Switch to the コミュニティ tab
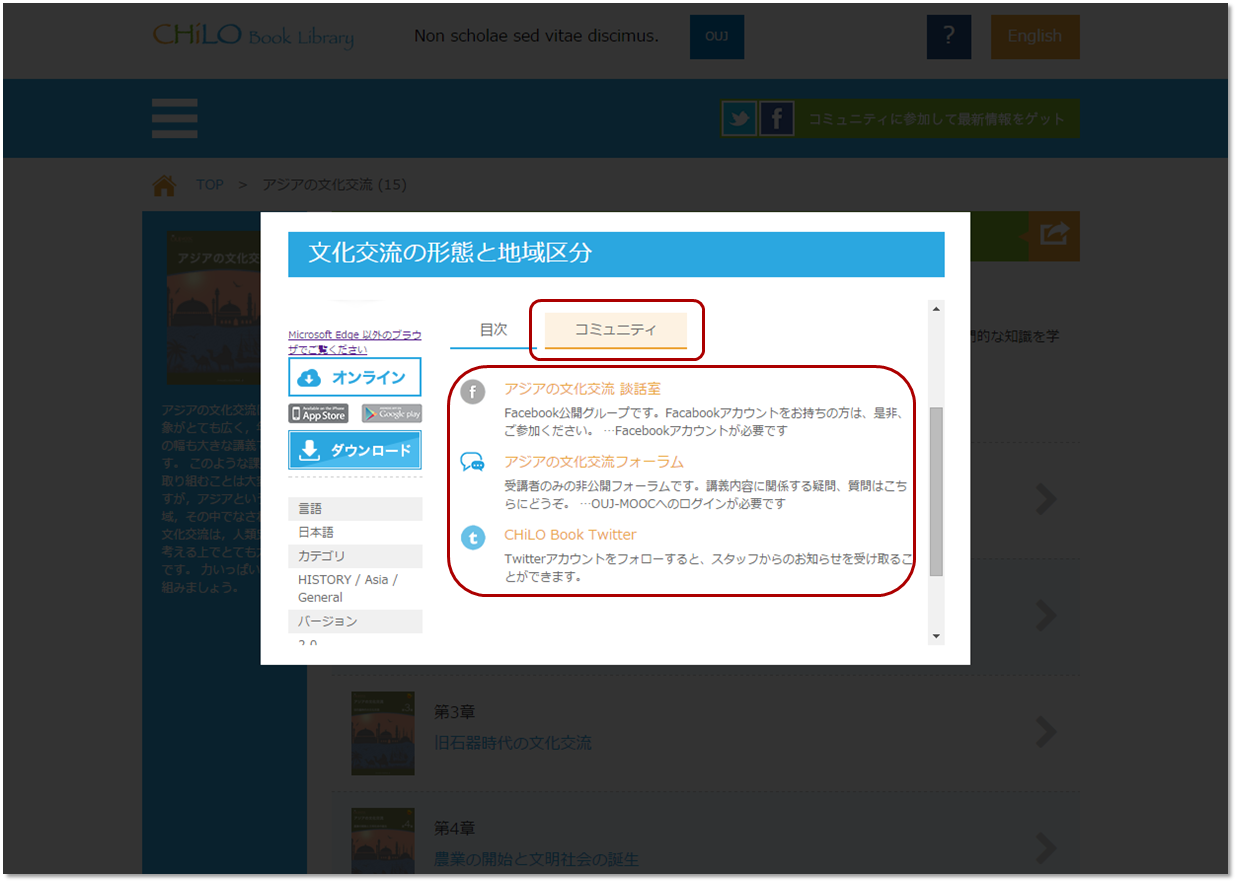Image resolution: width=1237 pixels, height=883 pixels. tap(614, 330)
